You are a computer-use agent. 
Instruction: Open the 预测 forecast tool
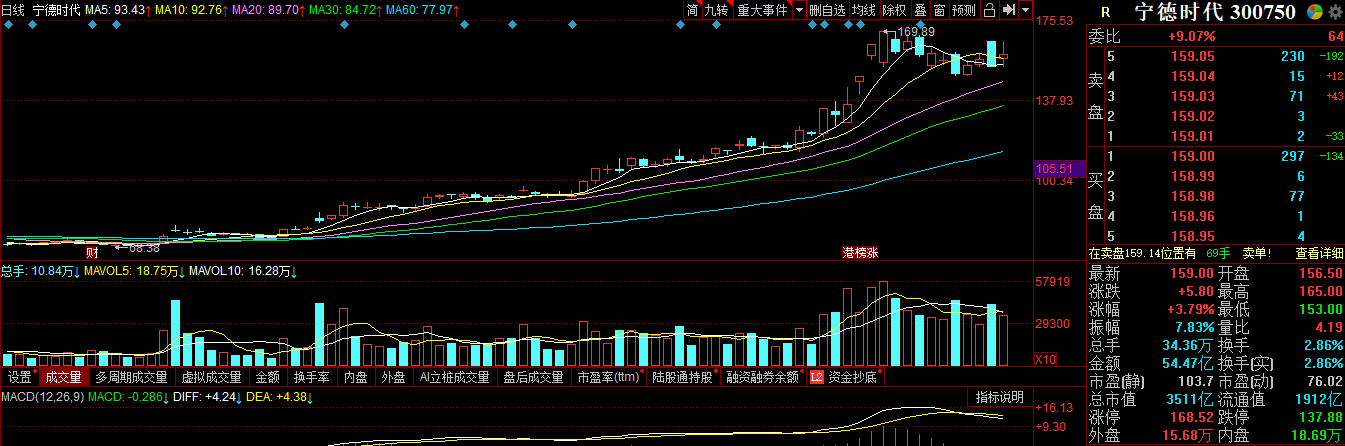click(964, 10)
